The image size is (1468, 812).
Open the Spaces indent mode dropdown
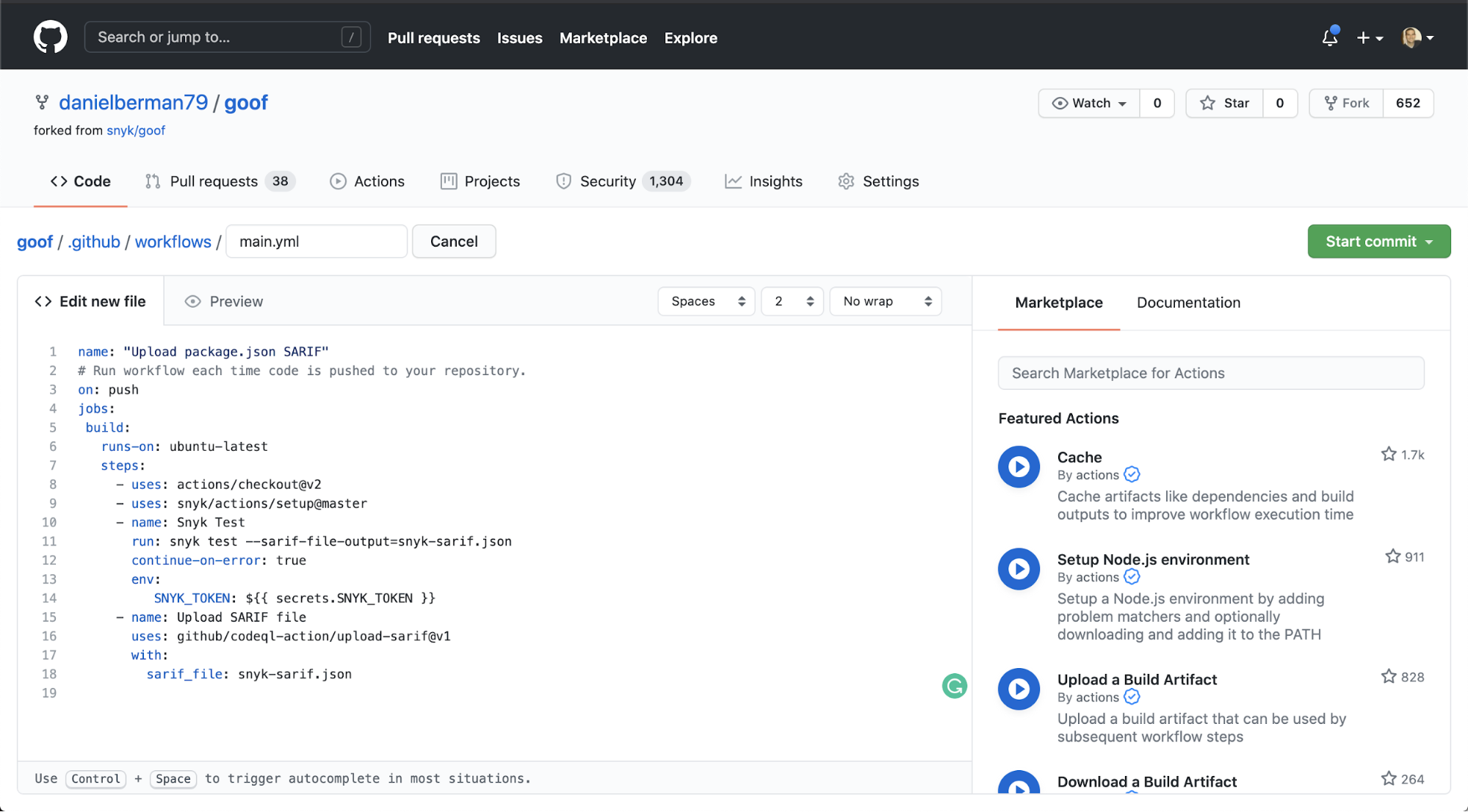(706, 301)
